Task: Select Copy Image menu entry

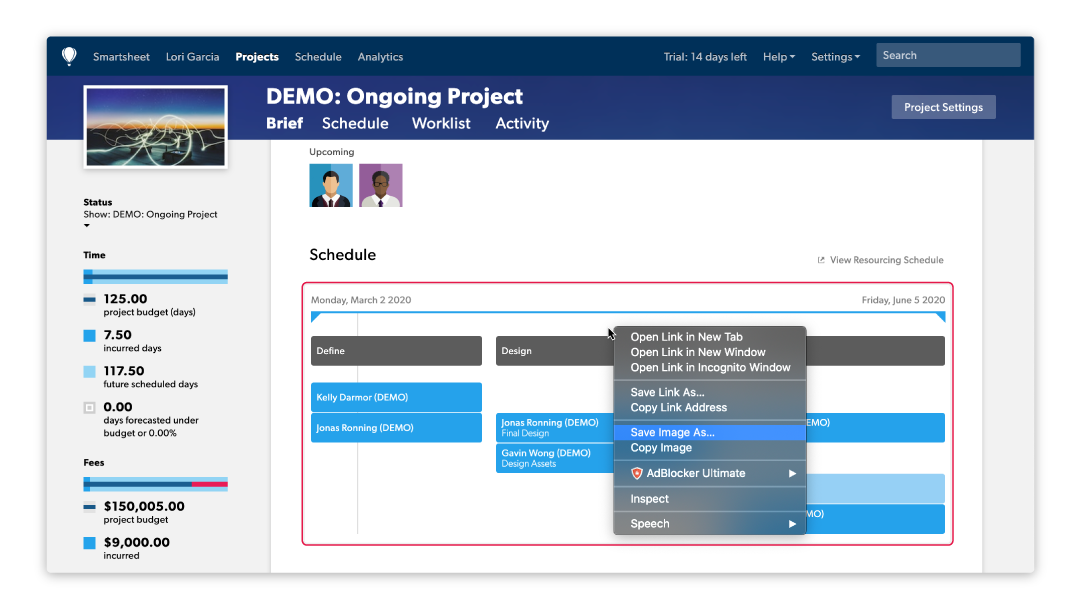Action: (x=661, y=448)
